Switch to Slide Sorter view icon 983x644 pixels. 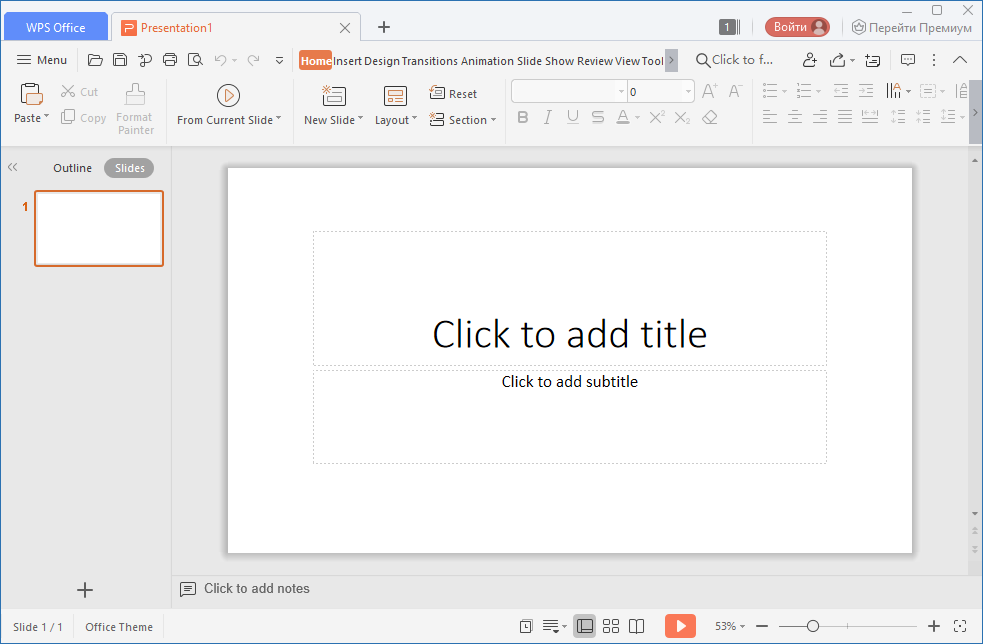(611, 626)
